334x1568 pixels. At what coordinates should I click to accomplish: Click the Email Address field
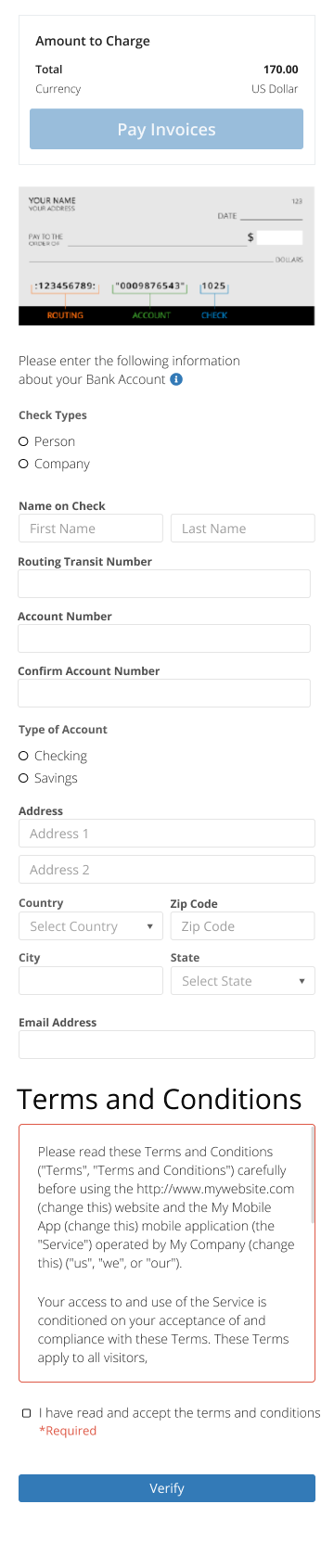coord(167,1045)
